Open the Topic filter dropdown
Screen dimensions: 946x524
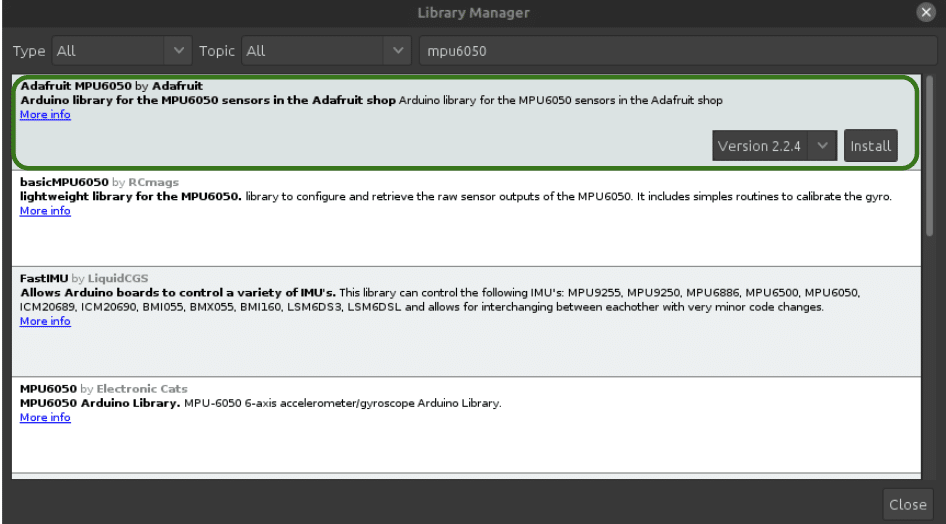(326, 50)
